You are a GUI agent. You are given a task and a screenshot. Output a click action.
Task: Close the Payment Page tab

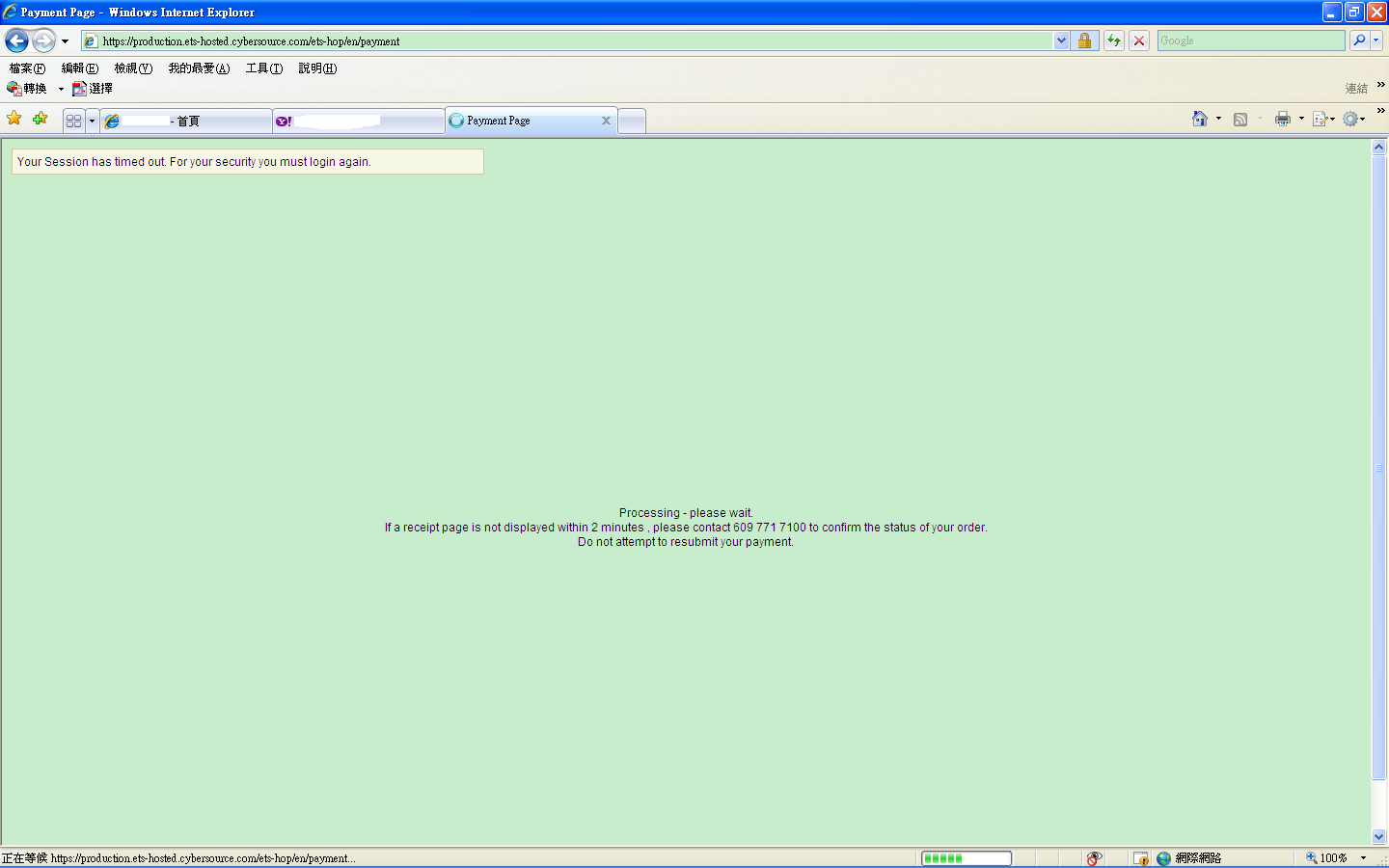point(606,121)
